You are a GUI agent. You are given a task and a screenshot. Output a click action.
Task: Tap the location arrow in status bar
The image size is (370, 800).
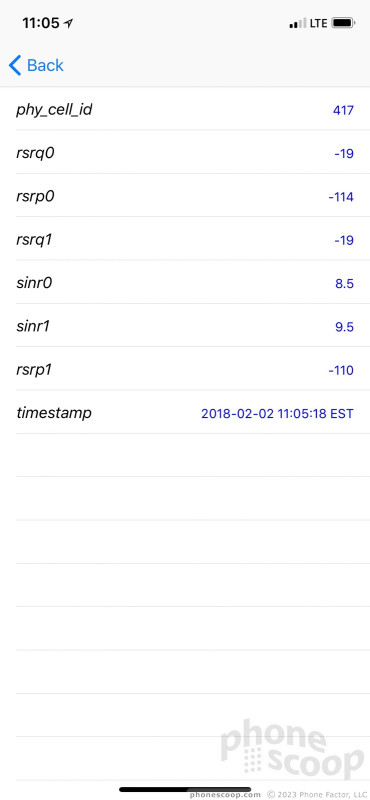click(x=68, y=23)
